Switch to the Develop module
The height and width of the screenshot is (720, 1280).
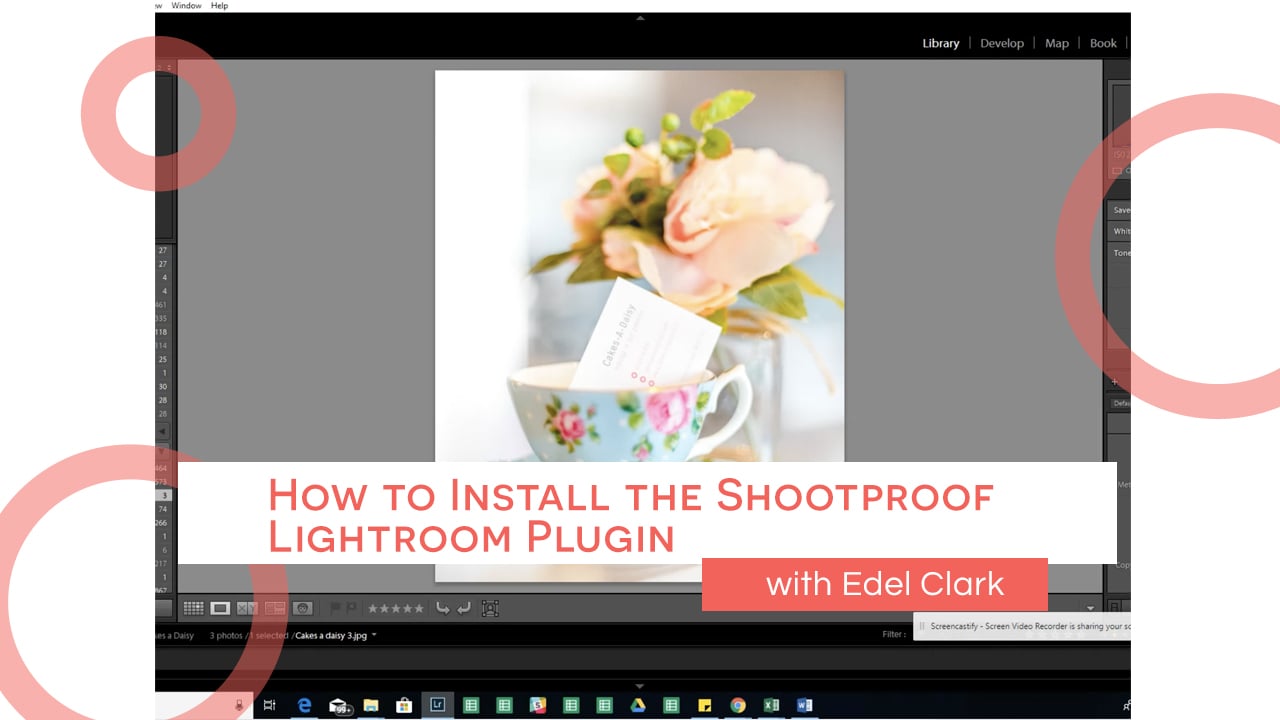tap(1002, 43)
